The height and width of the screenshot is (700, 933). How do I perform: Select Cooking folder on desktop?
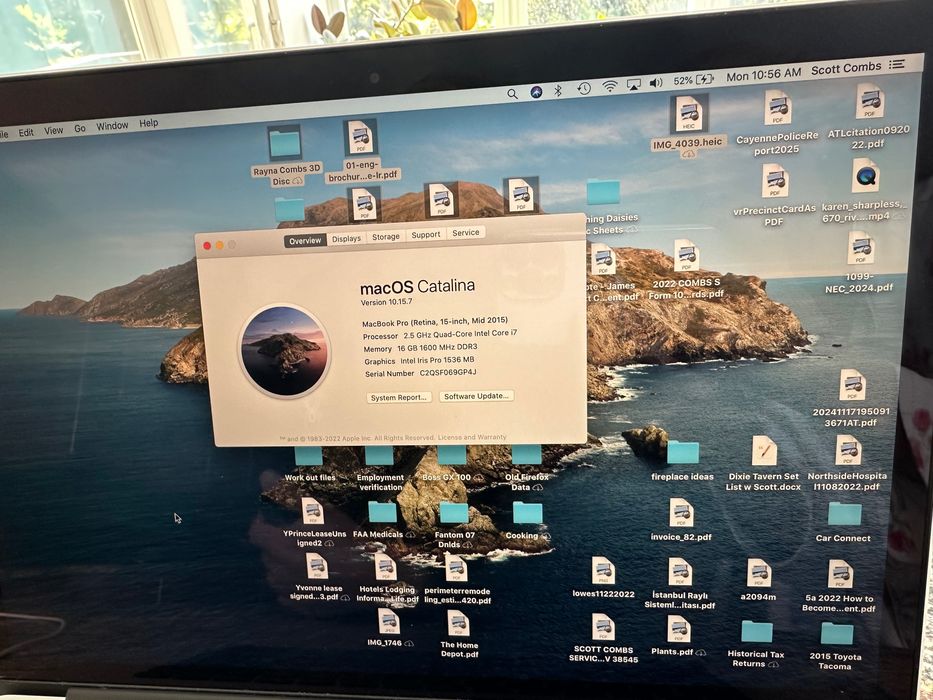point(527,512)
